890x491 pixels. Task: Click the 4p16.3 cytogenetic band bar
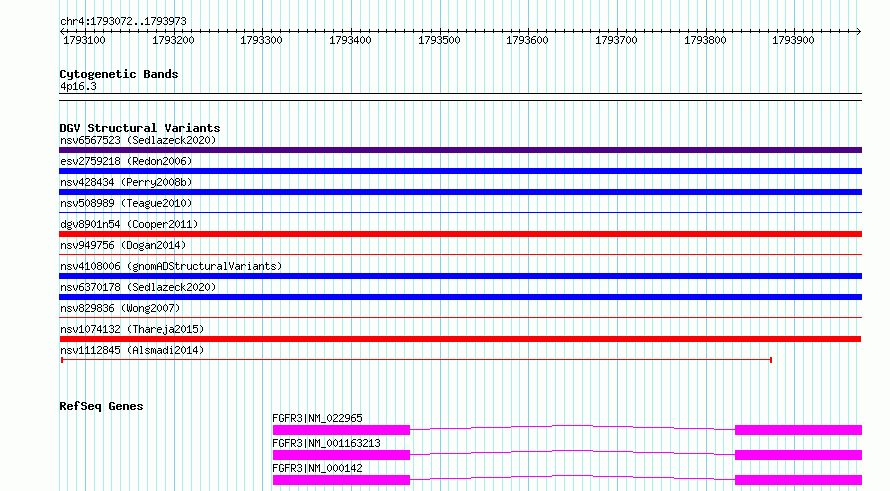click(460, 97)
